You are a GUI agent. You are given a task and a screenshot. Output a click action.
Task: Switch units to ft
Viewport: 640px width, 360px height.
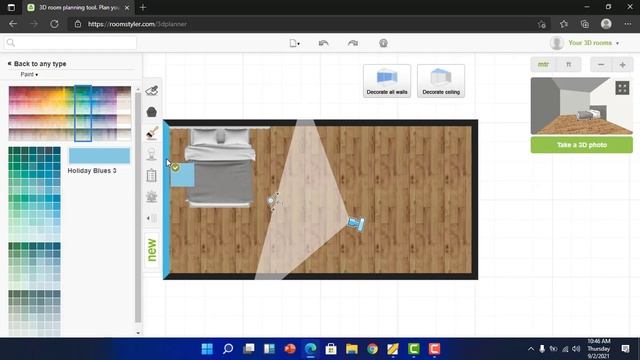569,64
